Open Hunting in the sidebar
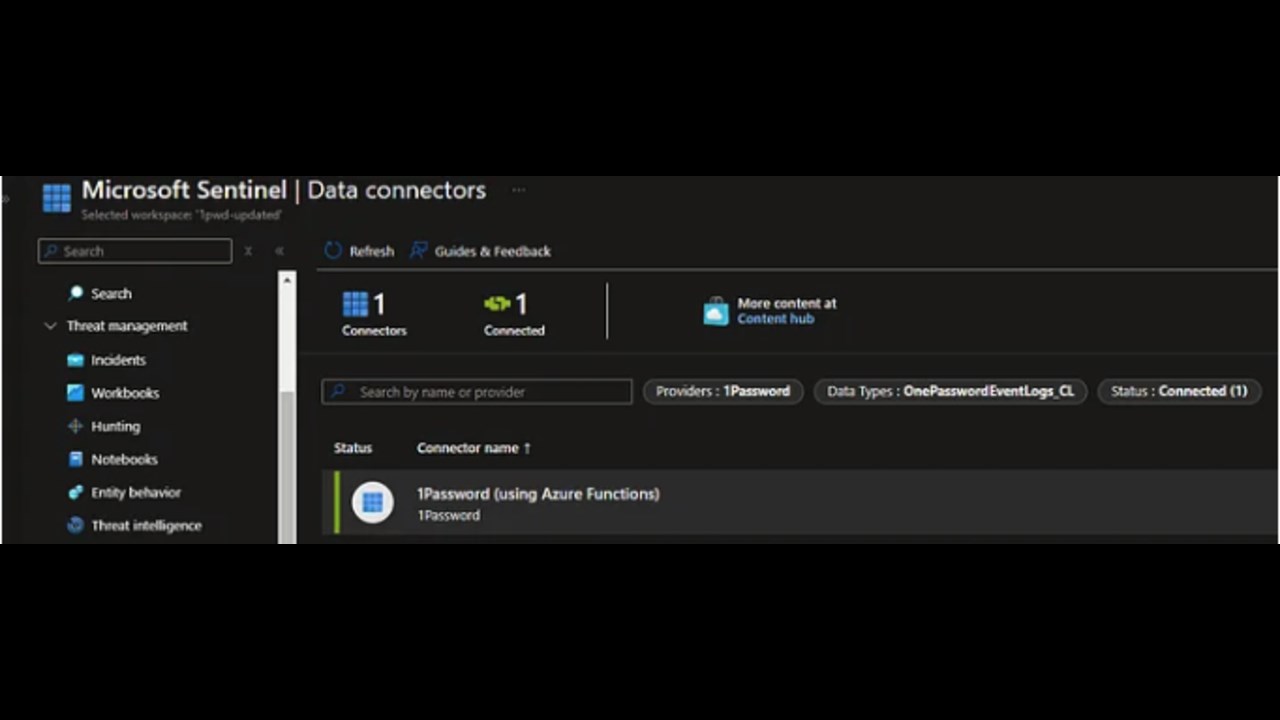The height and width of the screenshot is (720, 1280). [x=115, y=426]
